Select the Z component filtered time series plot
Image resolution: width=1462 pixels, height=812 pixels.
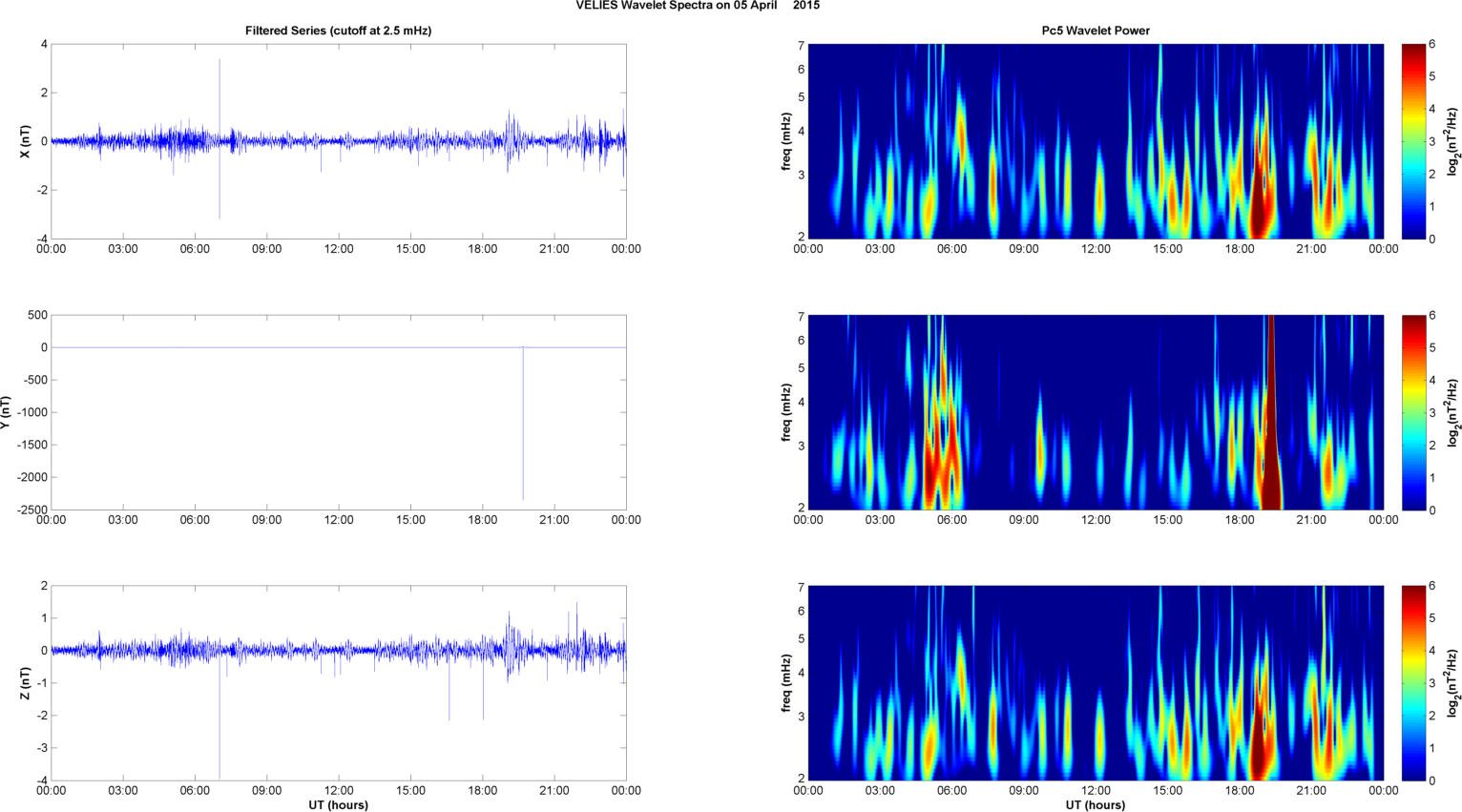point(339,683)
